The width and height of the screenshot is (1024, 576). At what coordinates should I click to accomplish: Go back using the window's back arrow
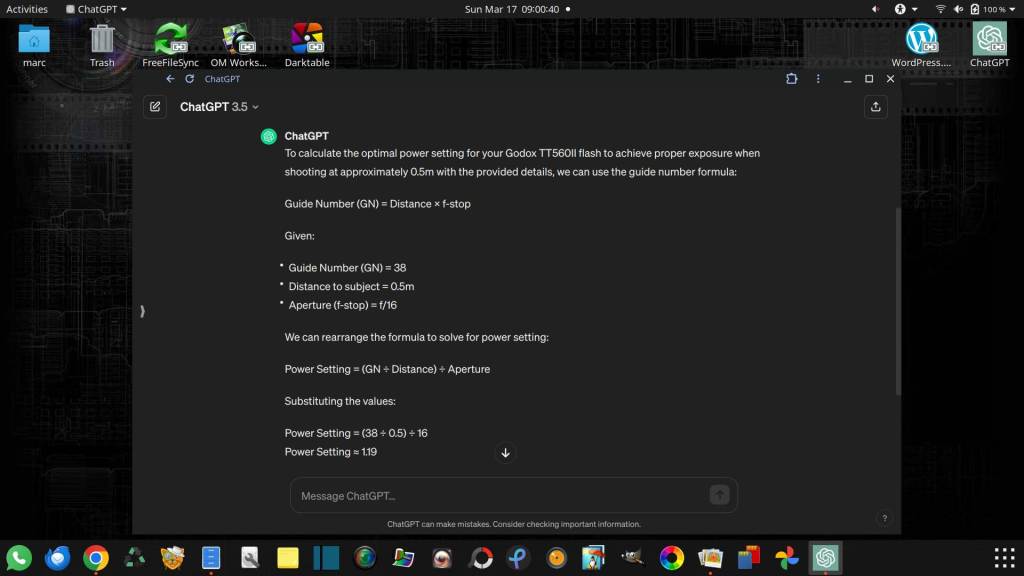(x=170, y=79)
